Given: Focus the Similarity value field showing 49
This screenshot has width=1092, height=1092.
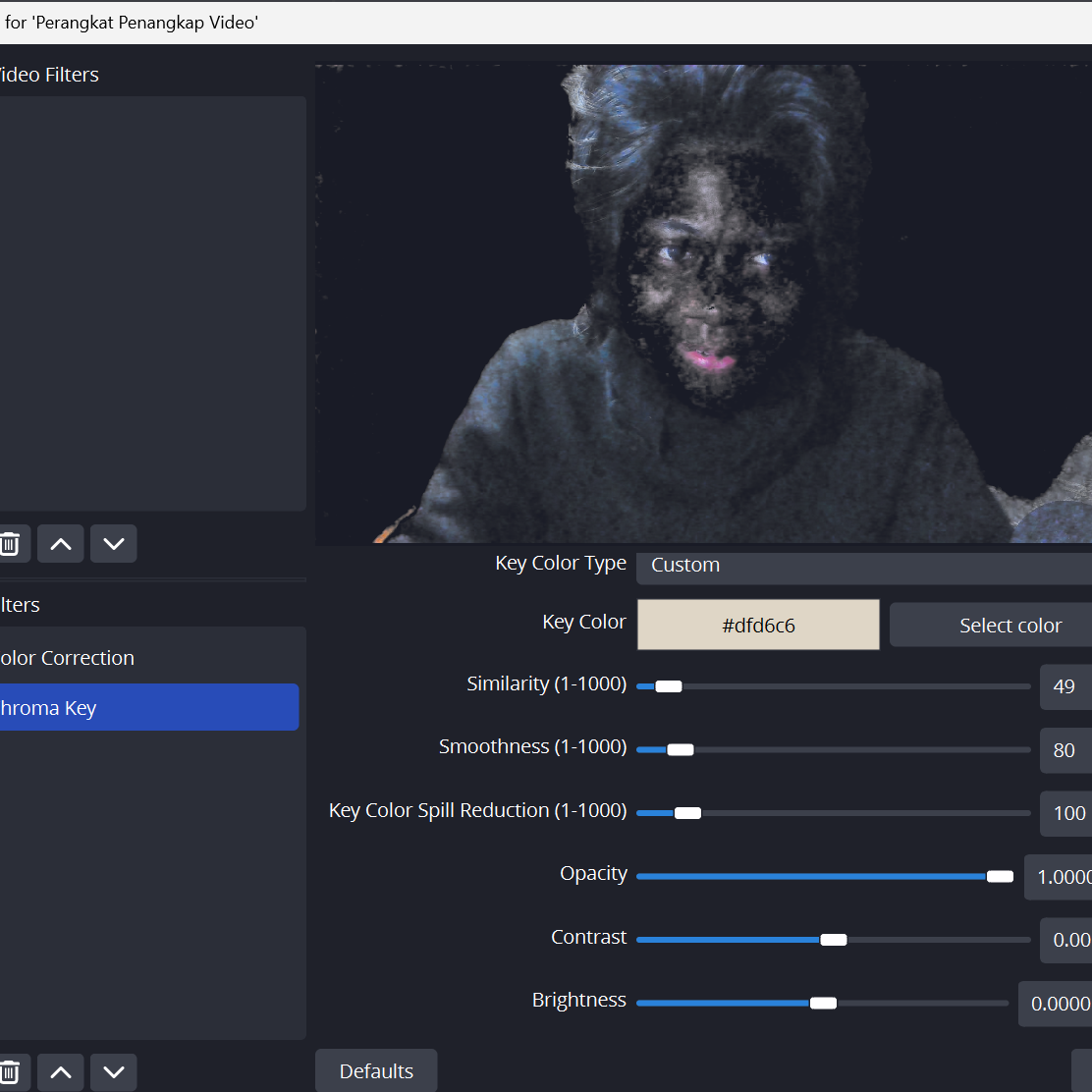Looking at the screenshot, I should [1065, 686].
